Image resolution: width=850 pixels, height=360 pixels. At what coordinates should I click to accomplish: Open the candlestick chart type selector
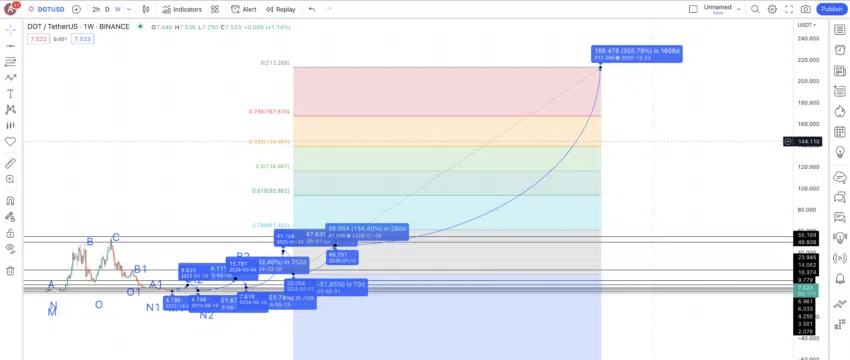click(146, 9)
